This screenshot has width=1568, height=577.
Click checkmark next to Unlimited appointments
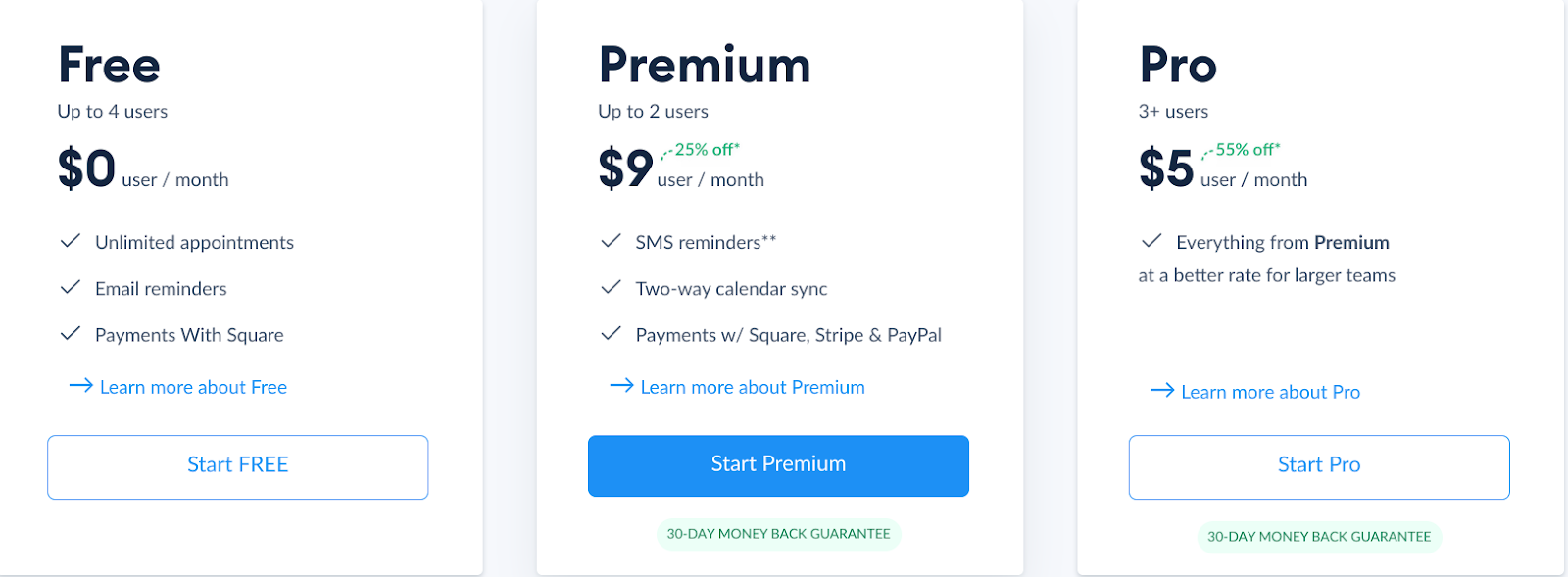coord(71,241)
